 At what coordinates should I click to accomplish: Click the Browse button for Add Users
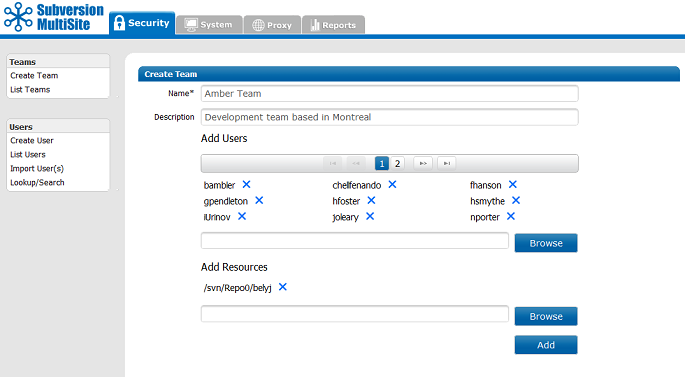point(546,243)
